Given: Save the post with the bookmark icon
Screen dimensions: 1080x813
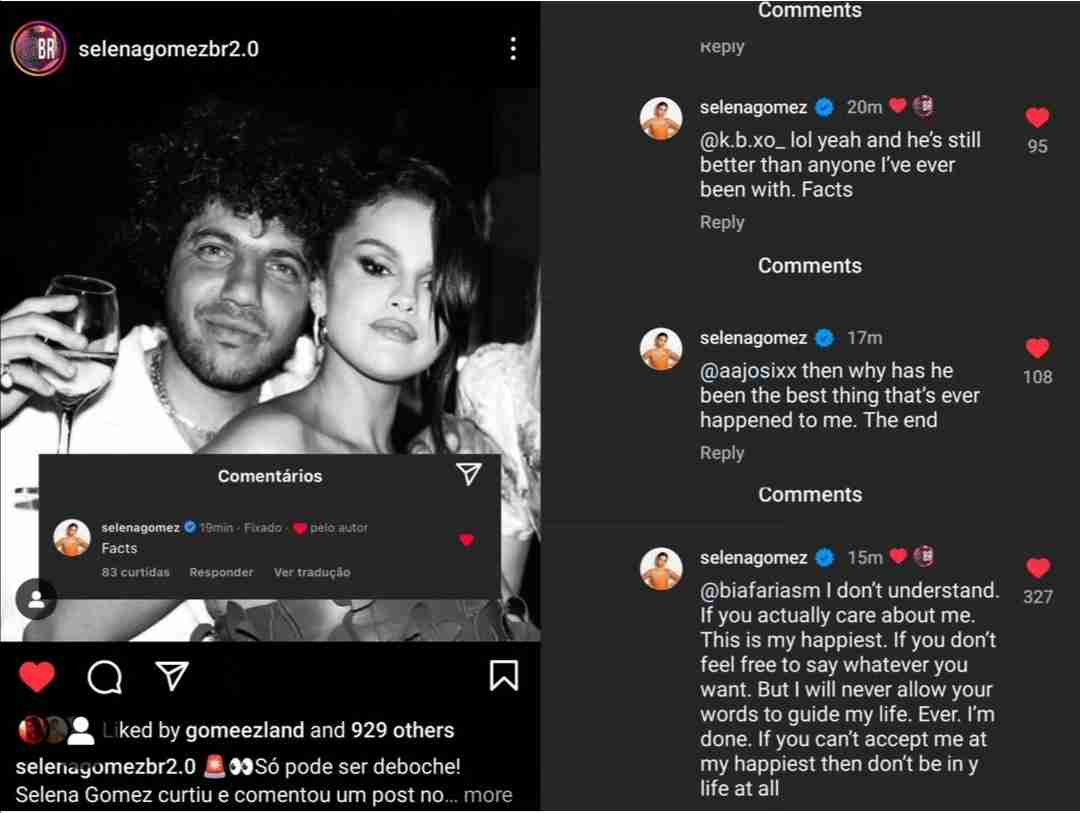Looking at the screenshot, I should click(x=504, y=676).
